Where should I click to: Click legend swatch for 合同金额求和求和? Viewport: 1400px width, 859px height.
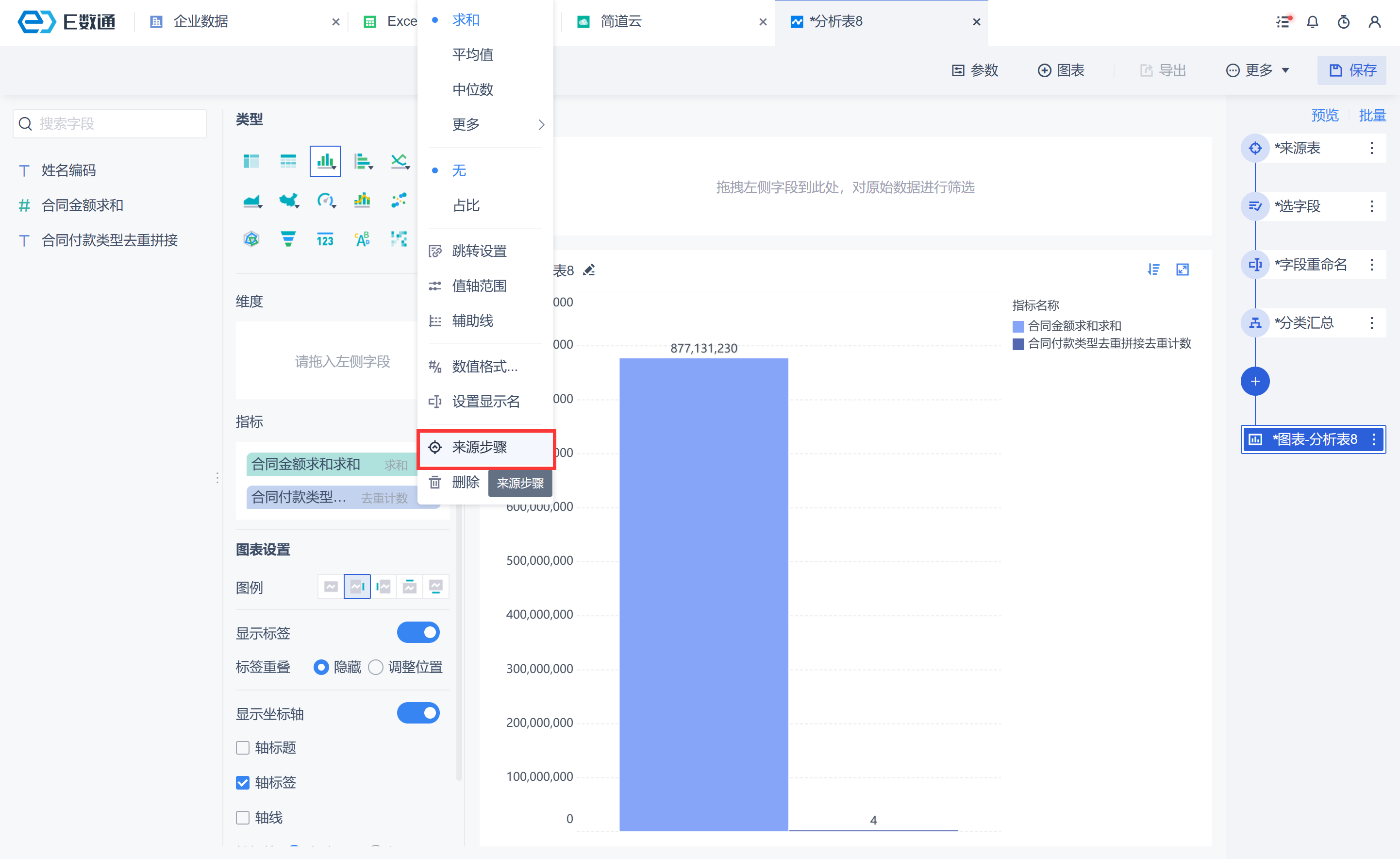(1018, 326)
